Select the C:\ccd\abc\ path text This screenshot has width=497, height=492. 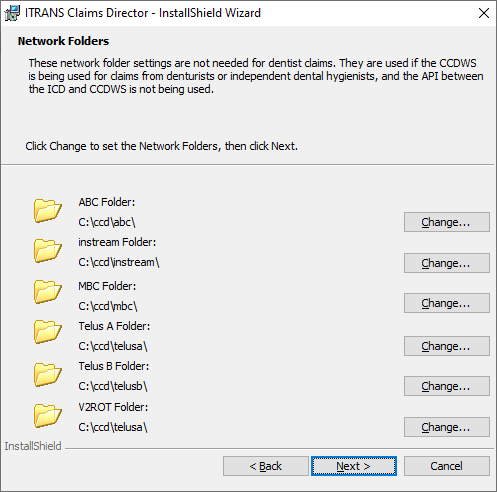coord(107,222)
